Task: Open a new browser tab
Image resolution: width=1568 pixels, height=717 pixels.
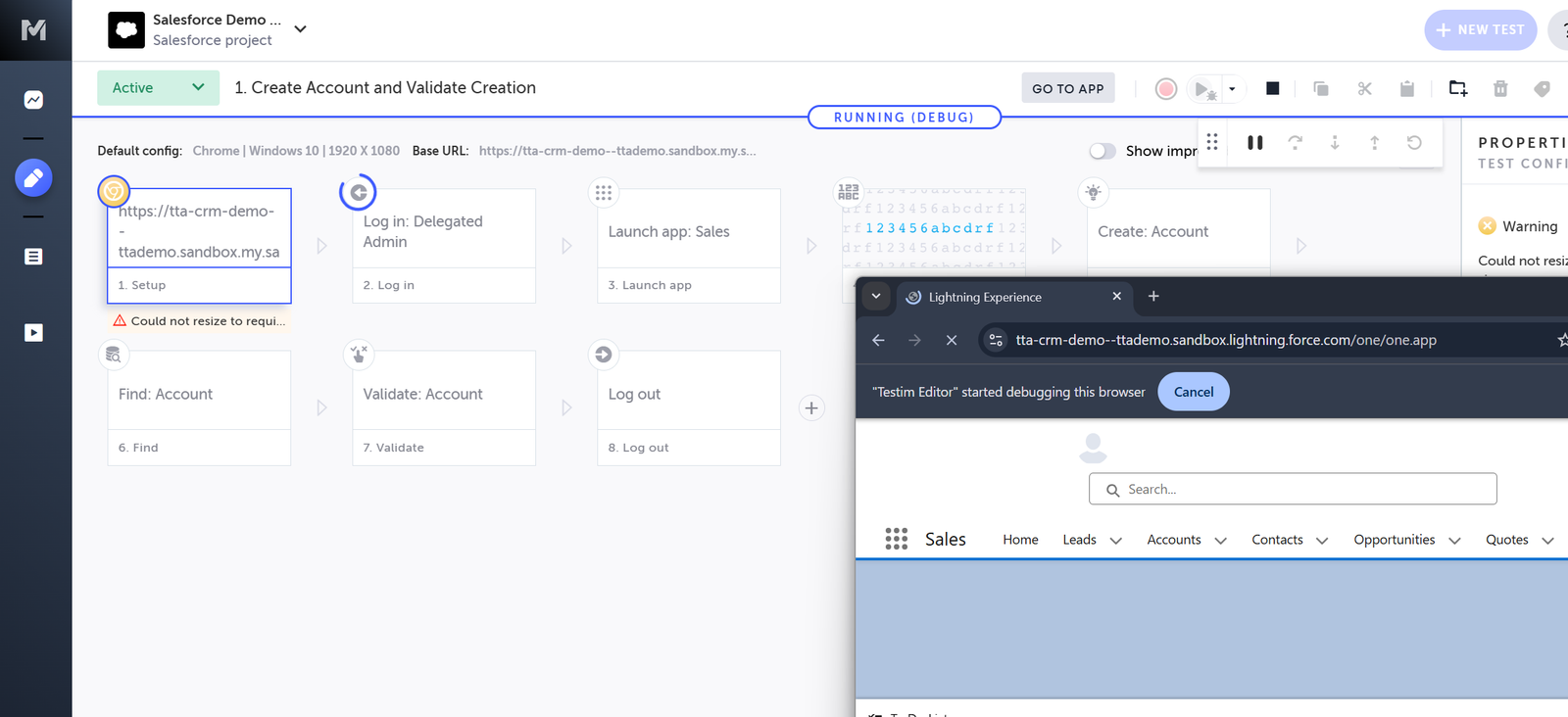Action: pos(1153,296)
